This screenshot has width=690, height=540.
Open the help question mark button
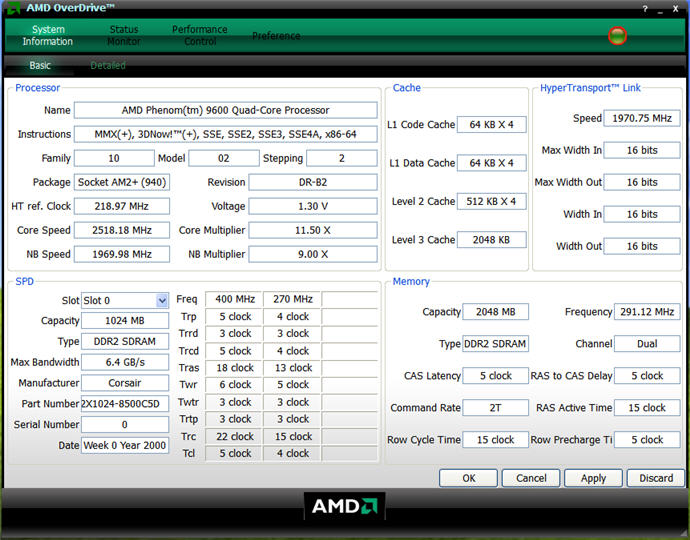645,9
